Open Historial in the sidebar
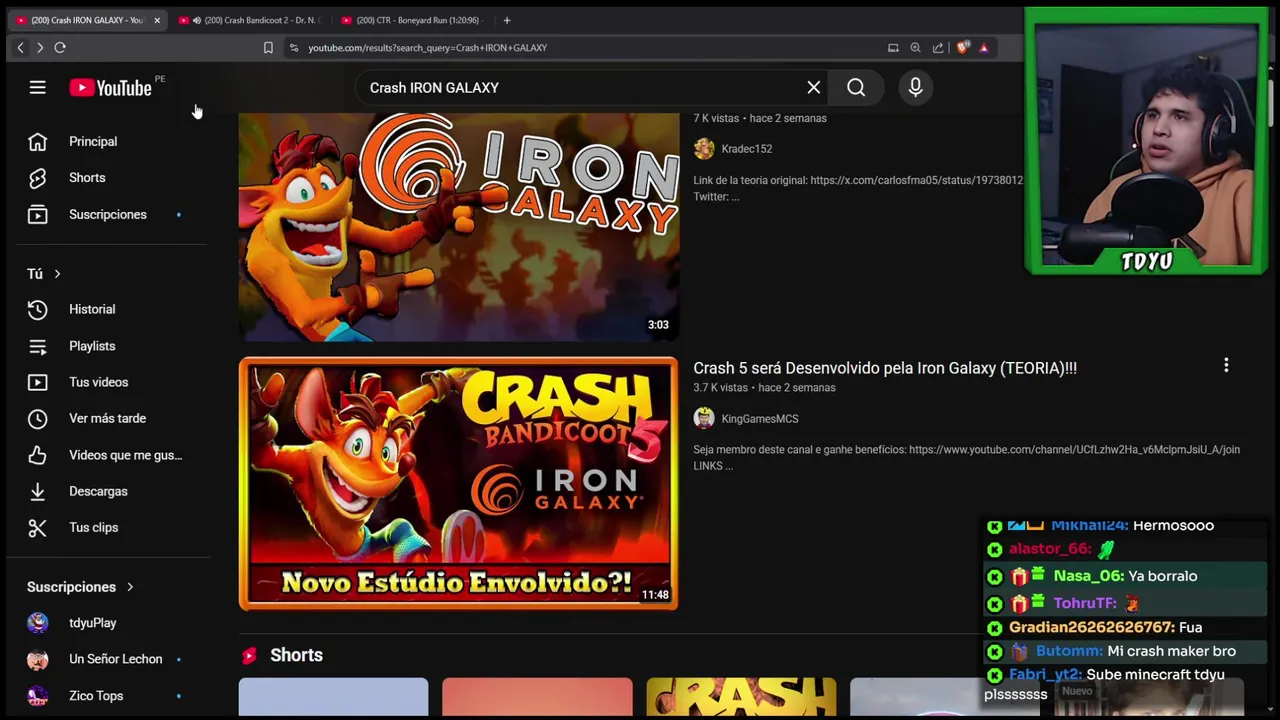 click(92, 309)
